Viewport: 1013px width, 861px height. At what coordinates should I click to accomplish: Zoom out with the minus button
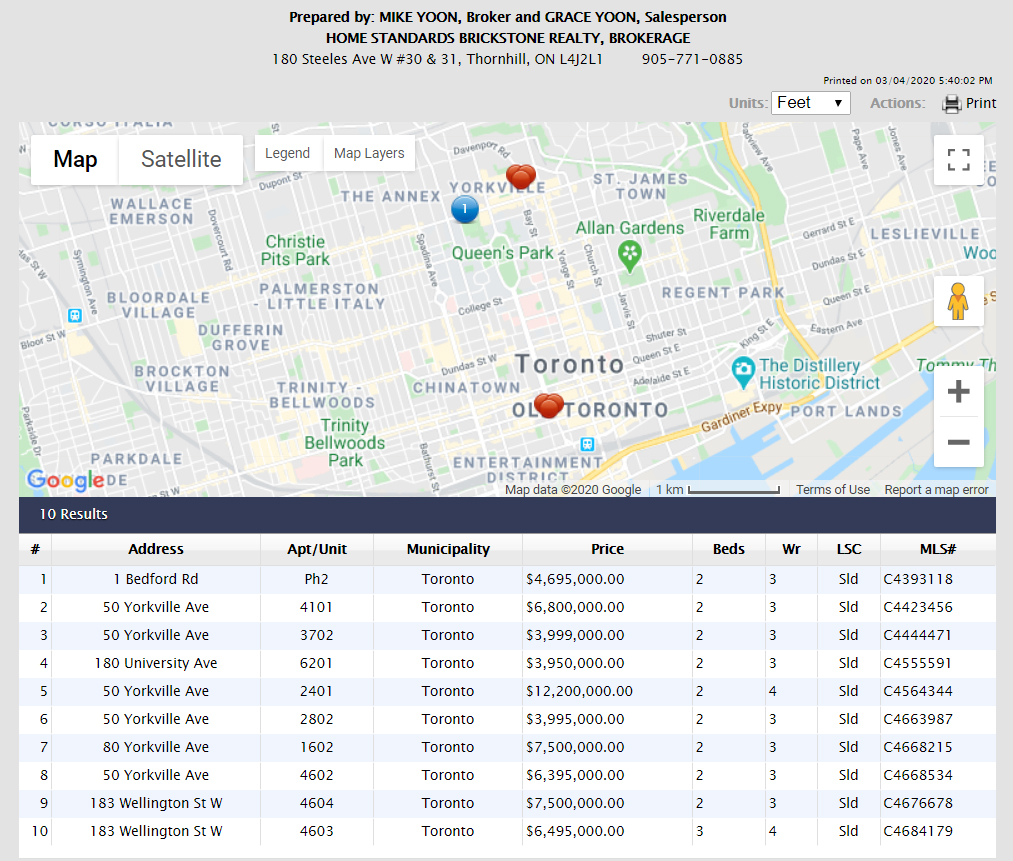click(959, 442)
